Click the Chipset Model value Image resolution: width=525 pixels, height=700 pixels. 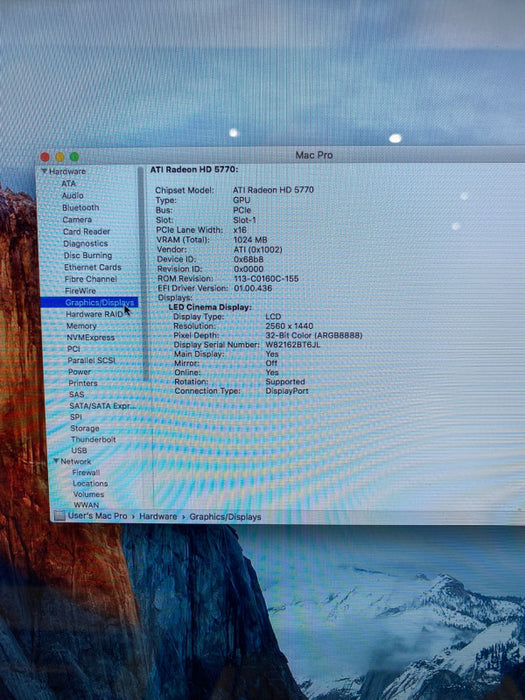click(x=273, y=190)
